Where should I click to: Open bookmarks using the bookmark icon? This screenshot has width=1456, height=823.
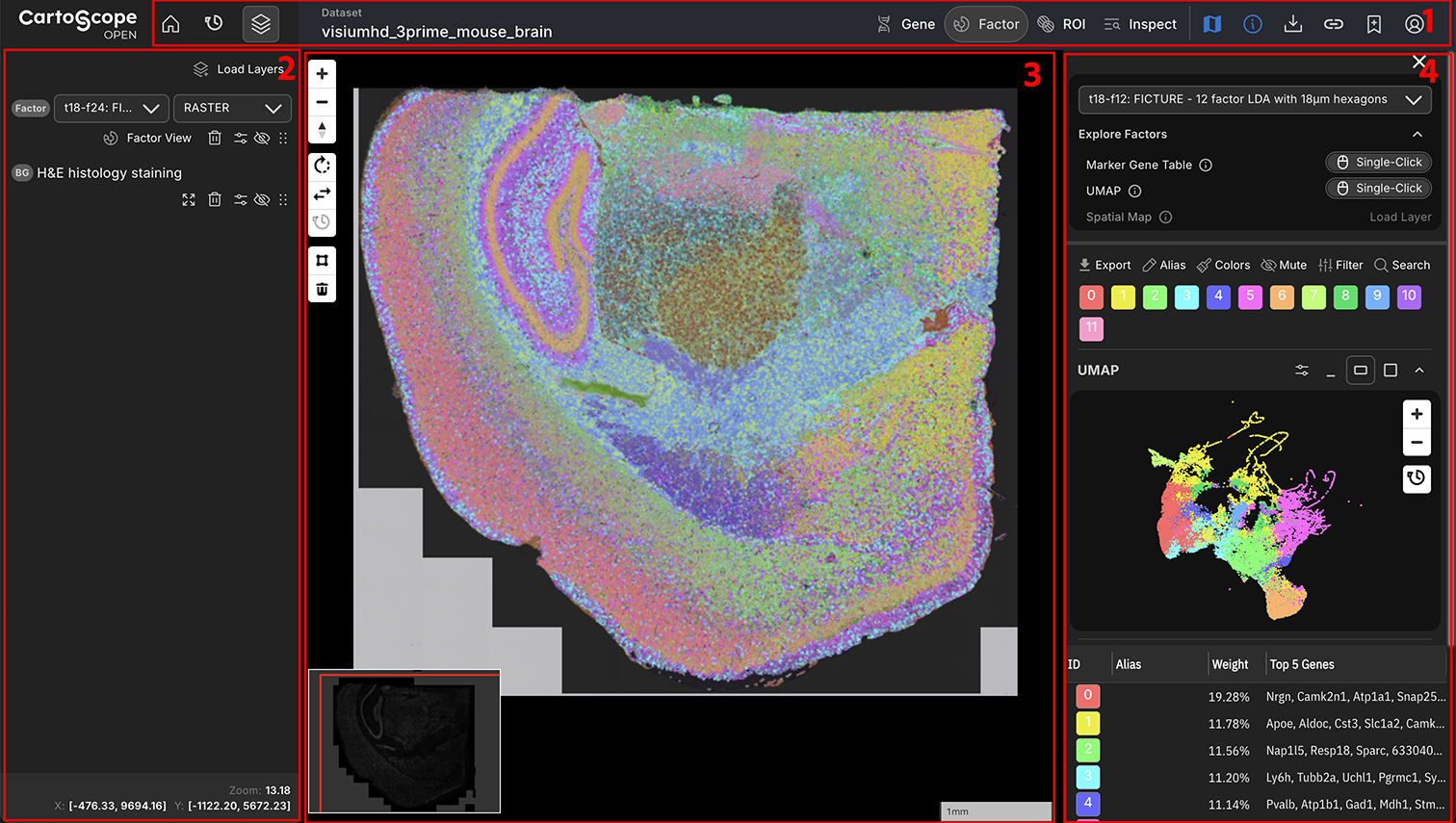point(1373,23)
